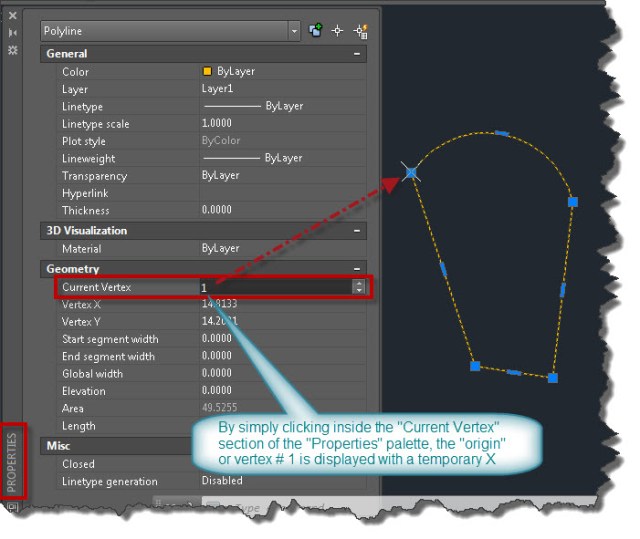Screen dimensions: 640x539
Task: Click the Misc section header
Action: pos(116,446)
